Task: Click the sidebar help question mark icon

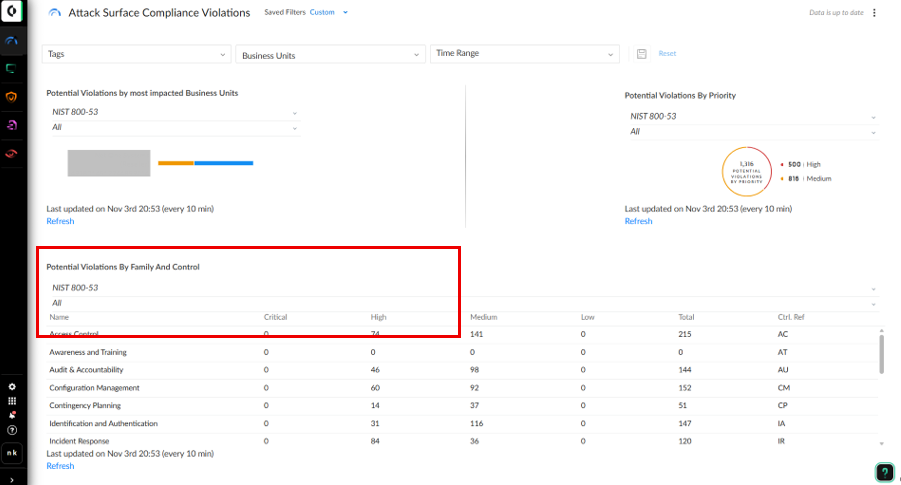Action: tap(11, 429)
